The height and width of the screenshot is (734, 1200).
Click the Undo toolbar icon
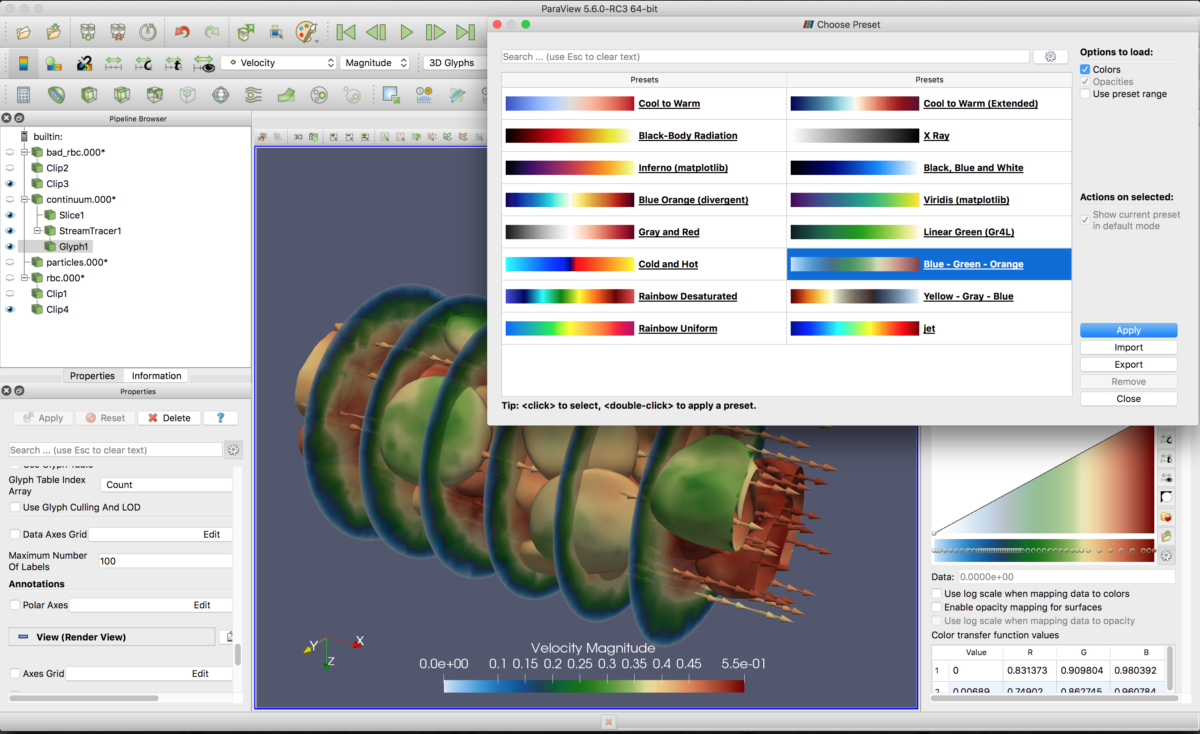tap(181, 31)
